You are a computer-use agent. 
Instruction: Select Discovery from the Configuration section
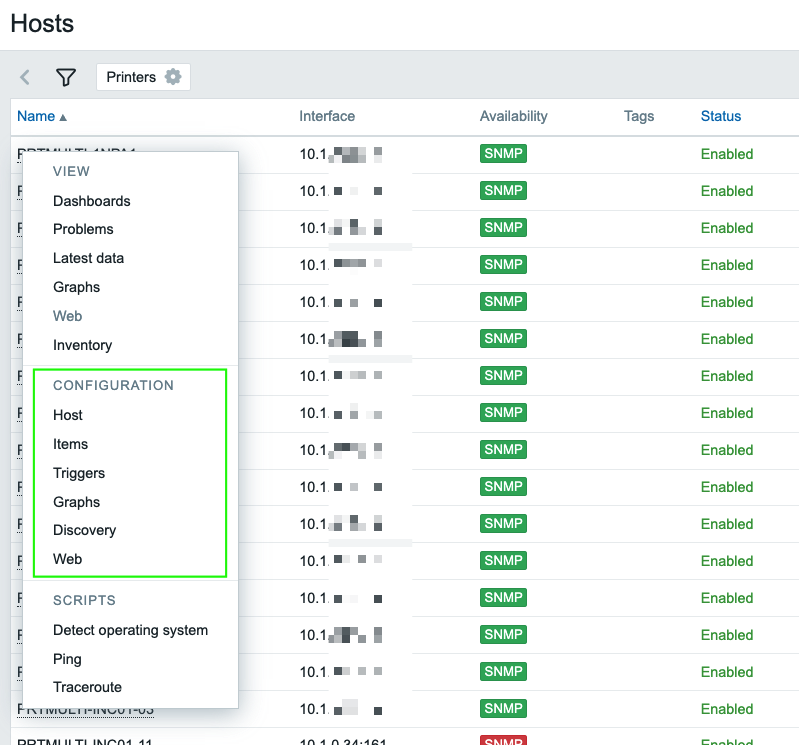84,530
